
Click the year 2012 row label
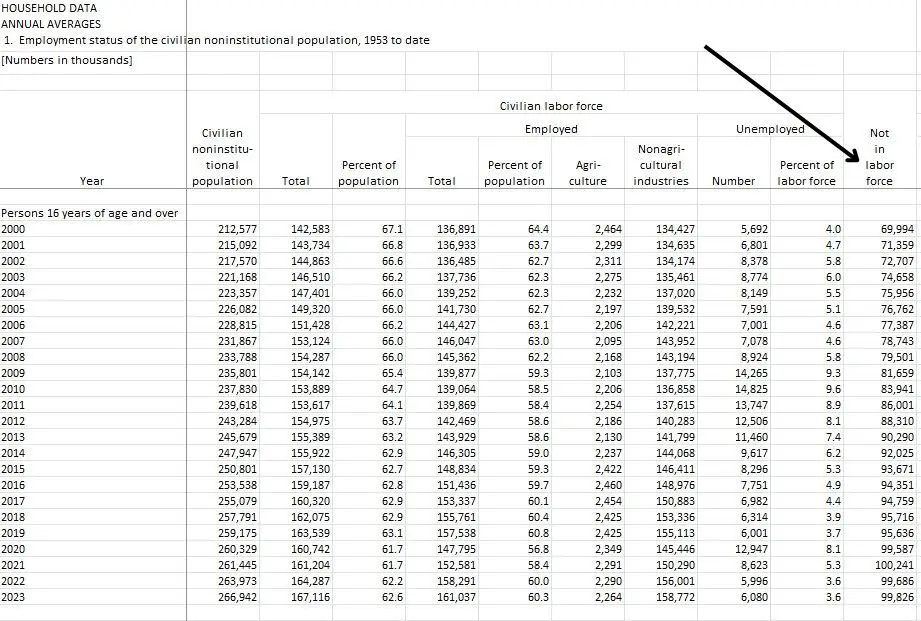(13, 421)
